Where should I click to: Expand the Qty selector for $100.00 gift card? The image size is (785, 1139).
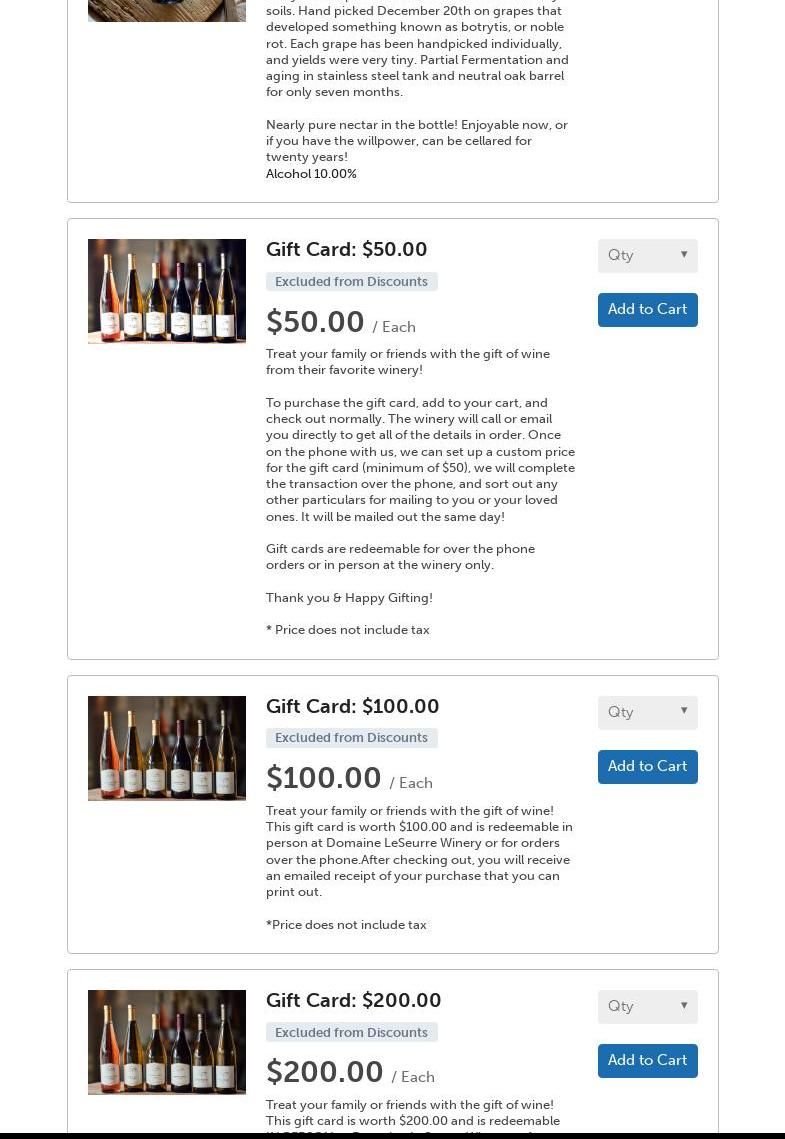pyautogui.click(x=648, y=713)
